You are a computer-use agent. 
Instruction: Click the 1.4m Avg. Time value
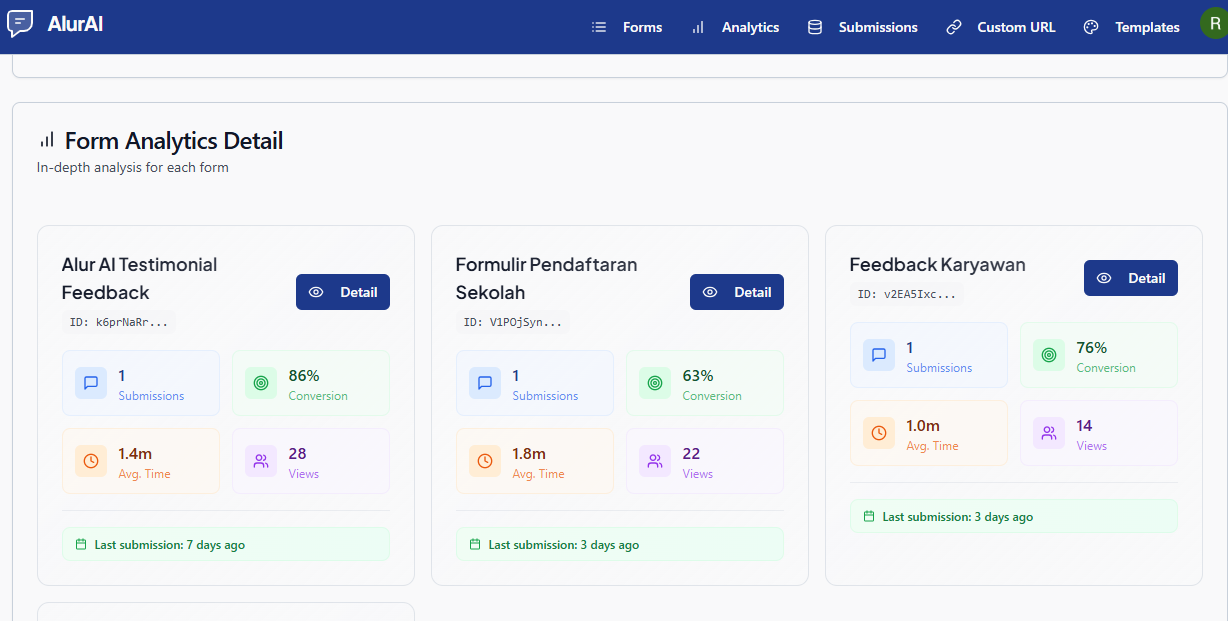click(135, 454)
